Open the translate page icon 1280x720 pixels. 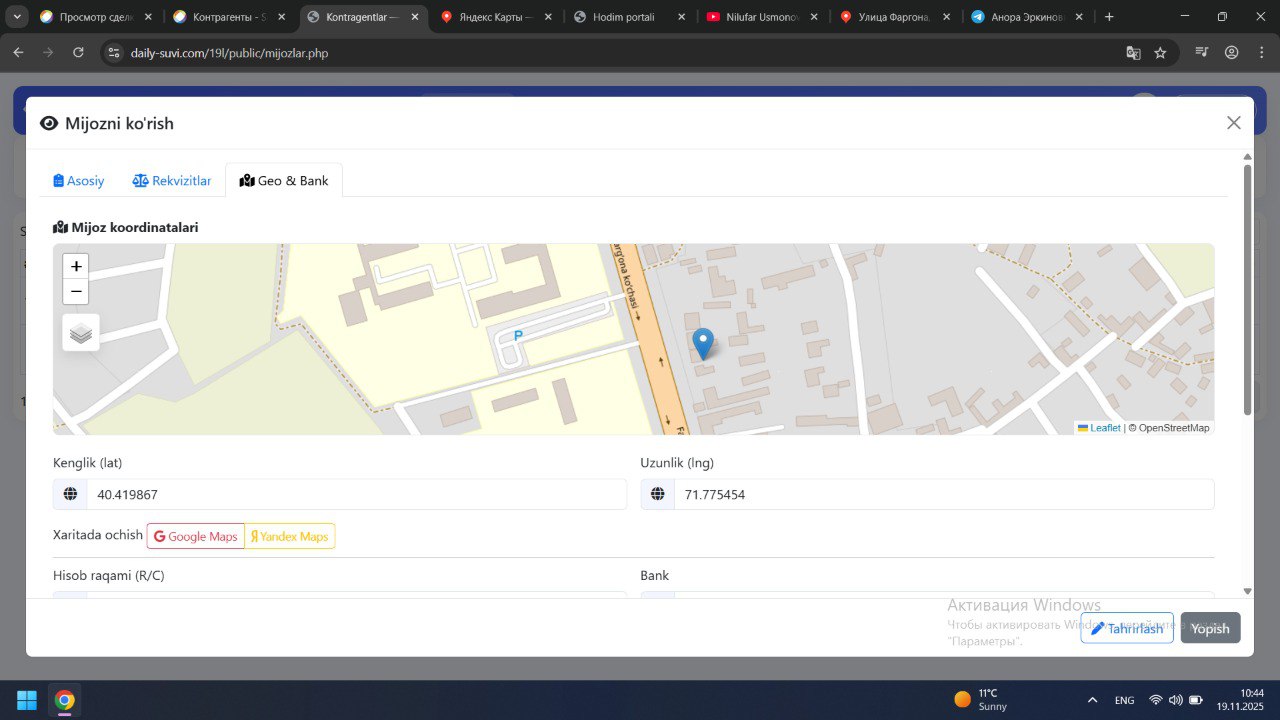pyautogui.click(x=1133, y=52)
